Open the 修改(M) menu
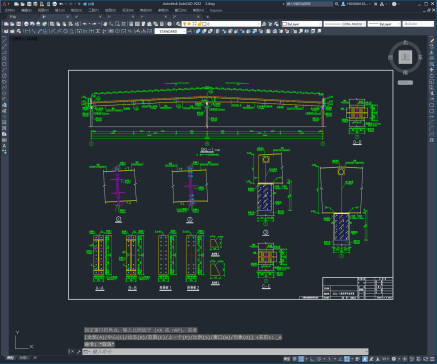Screen dimensions: 437x364 pos(145,10)
